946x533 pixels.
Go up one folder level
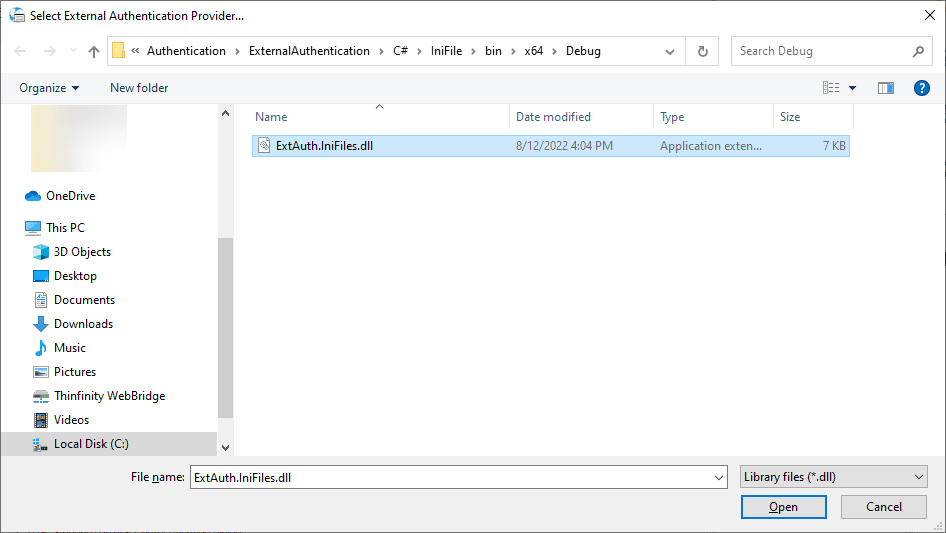94,51
